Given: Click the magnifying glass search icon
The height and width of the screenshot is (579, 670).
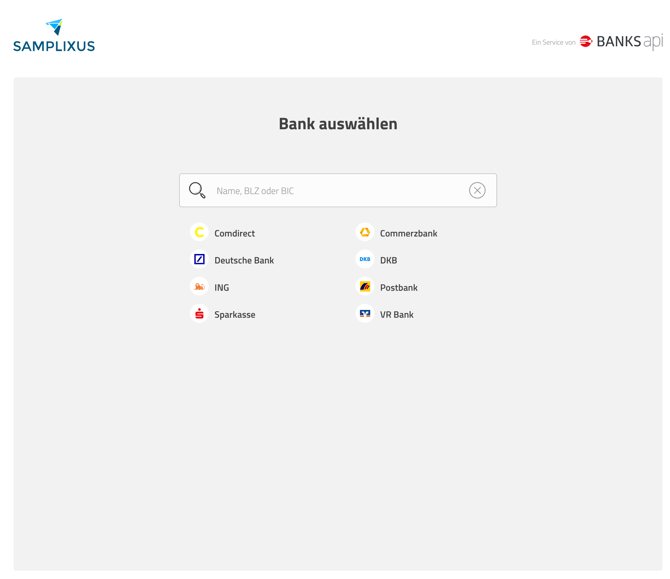Looking at the screenshot, I should tap(197, 190).
